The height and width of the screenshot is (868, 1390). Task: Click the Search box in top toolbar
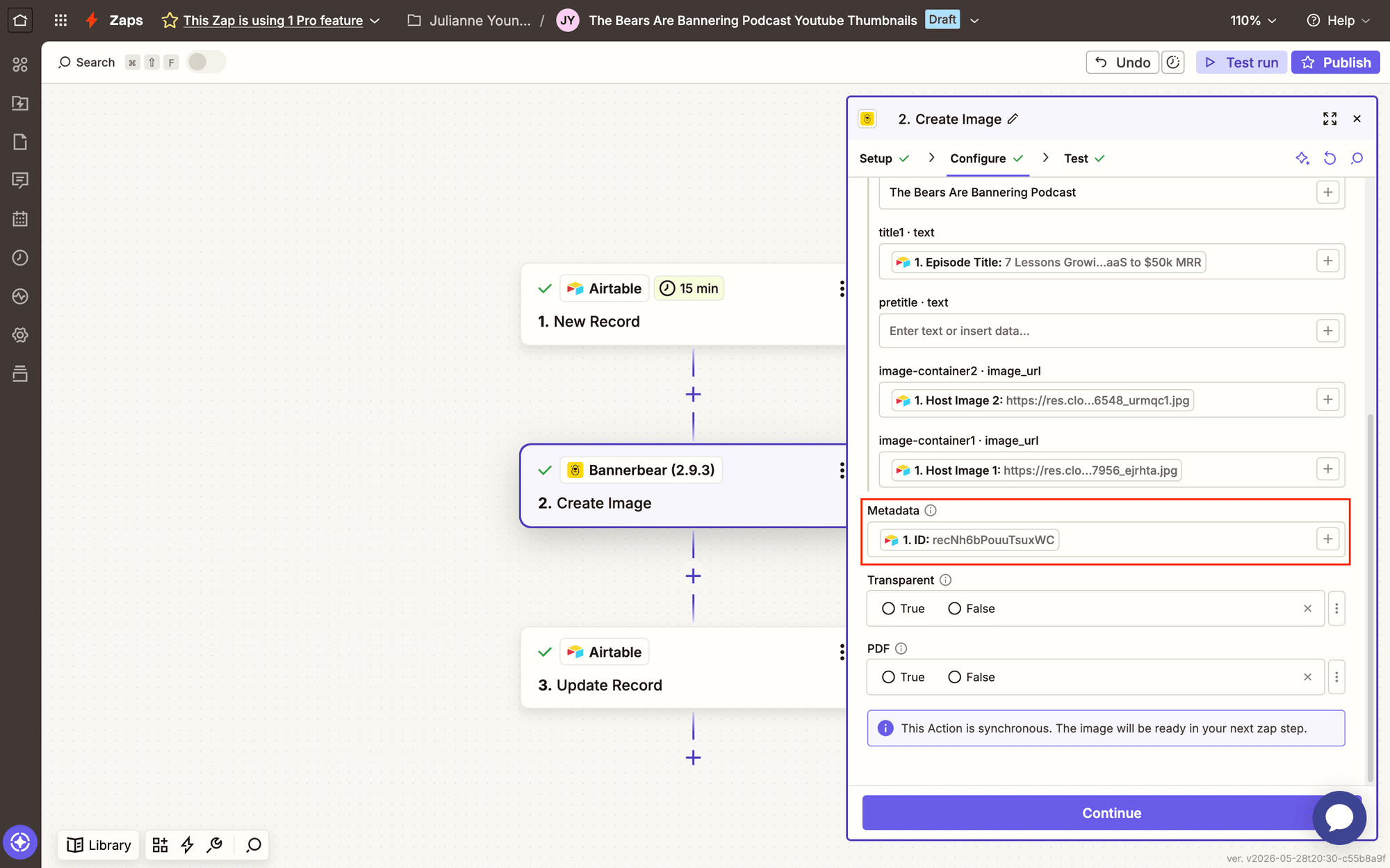(x=87, y=63)
